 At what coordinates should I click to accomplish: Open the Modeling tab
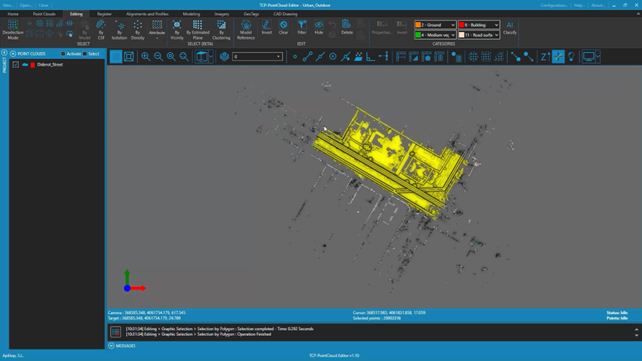(191, 14)
